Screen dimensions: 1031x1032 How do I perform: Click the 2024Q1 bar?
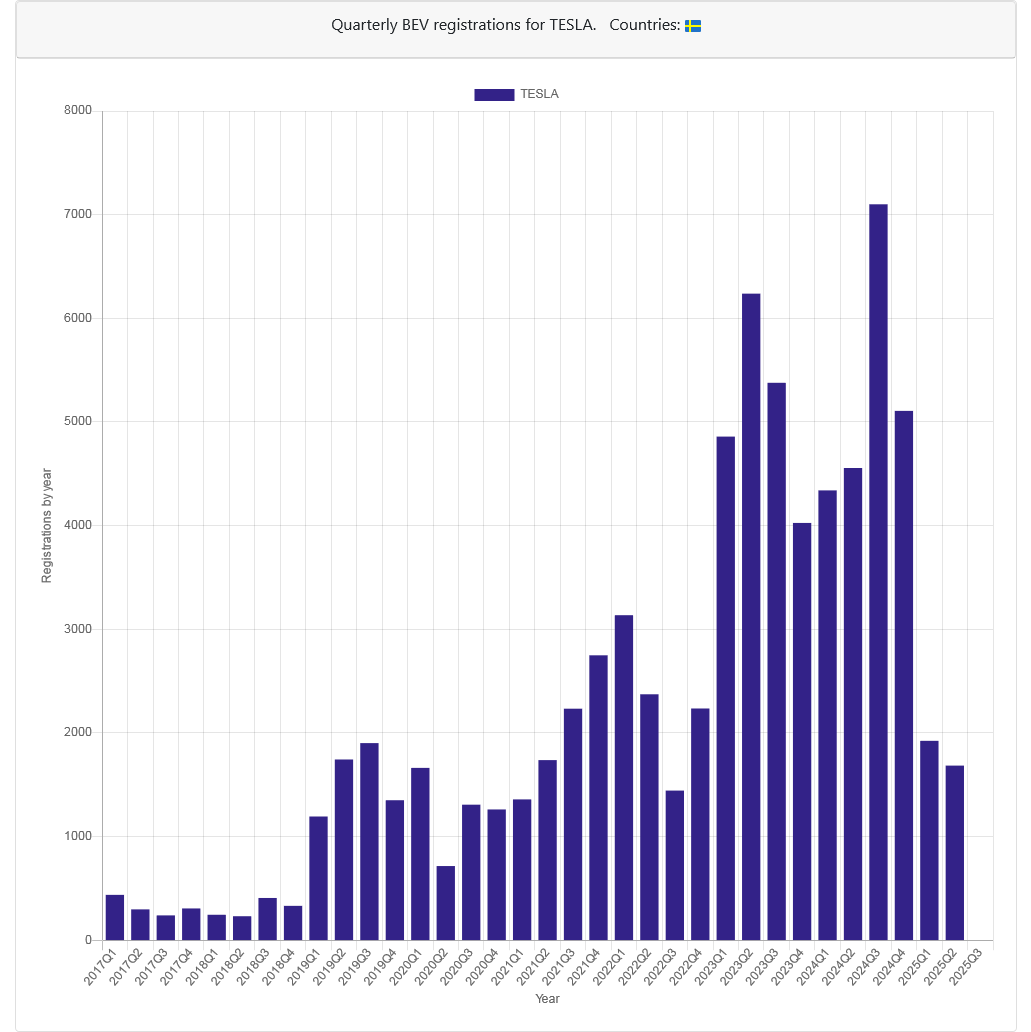828,715
